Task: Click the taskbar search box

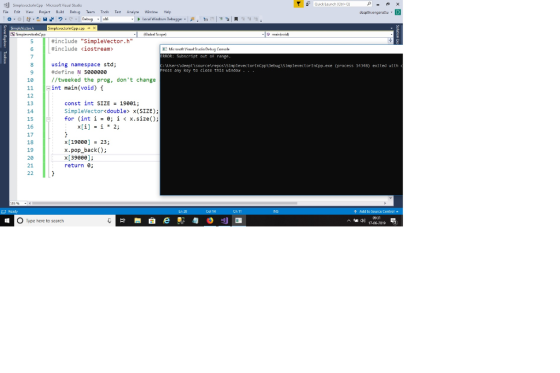Action: pos(65,221)
